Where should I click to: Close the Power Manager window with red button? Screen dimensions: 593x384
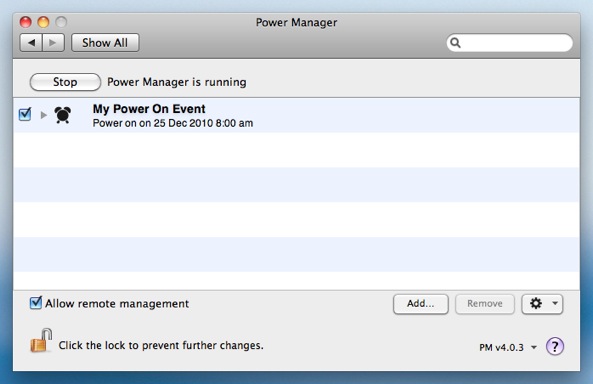(x=25, y=22)
